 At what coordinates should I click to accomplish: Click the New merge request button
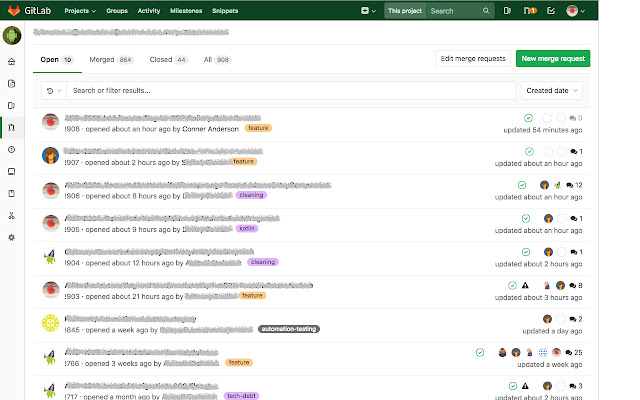coord(553,59)
